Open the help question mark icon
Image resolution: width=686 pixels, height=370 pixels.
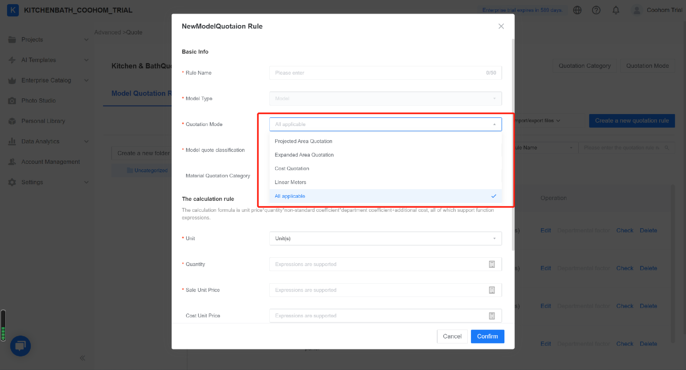point(596,10)
